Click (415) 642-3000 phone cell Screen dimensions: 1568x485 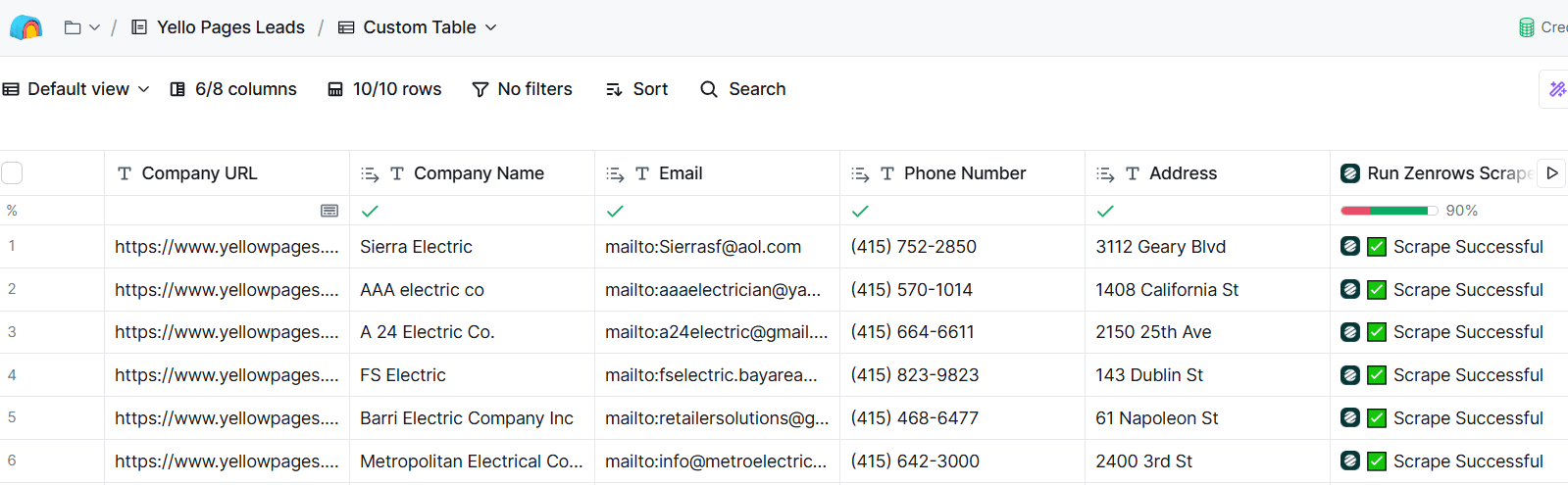[962, 461]
